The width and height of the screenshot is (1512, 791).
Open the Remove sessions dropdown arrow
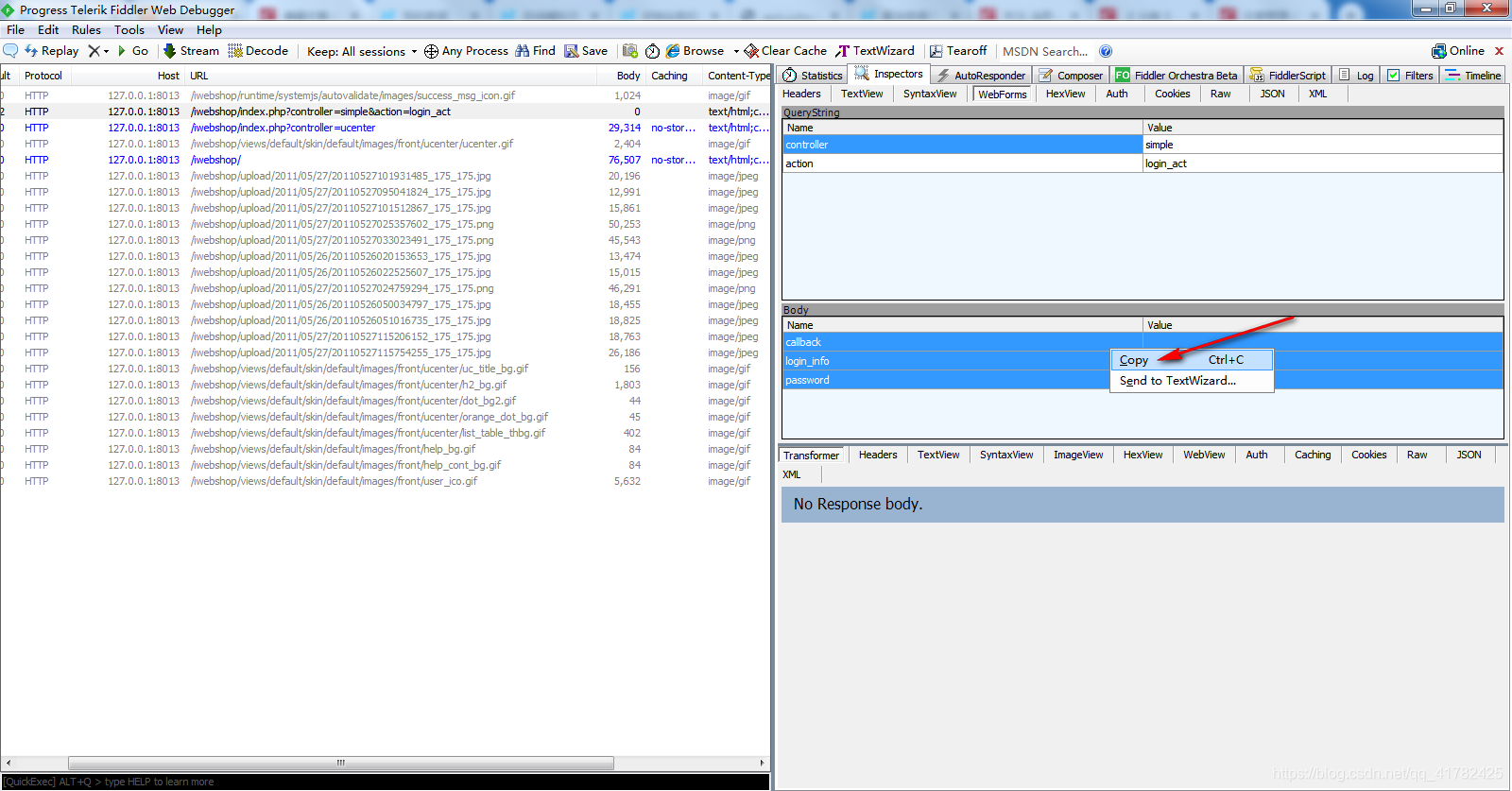click(x=106, y=51)
